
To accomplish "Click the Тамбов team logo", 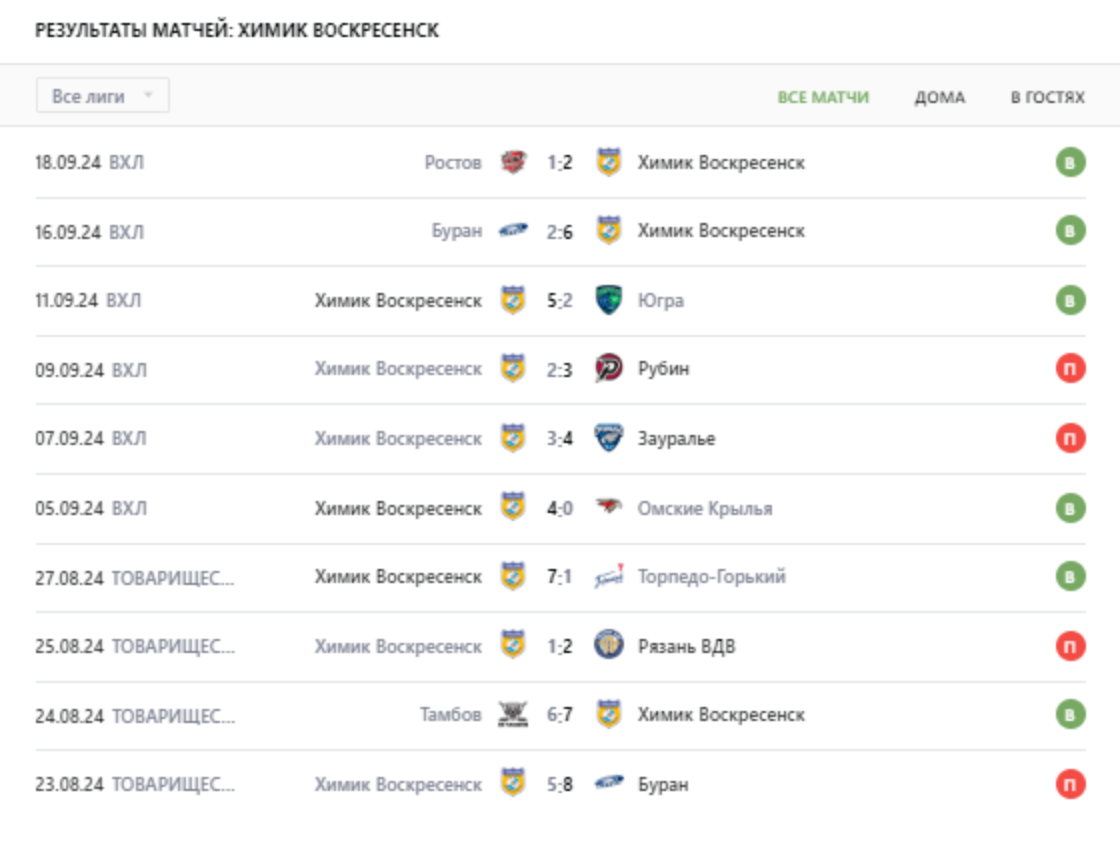I will (513, 714).
